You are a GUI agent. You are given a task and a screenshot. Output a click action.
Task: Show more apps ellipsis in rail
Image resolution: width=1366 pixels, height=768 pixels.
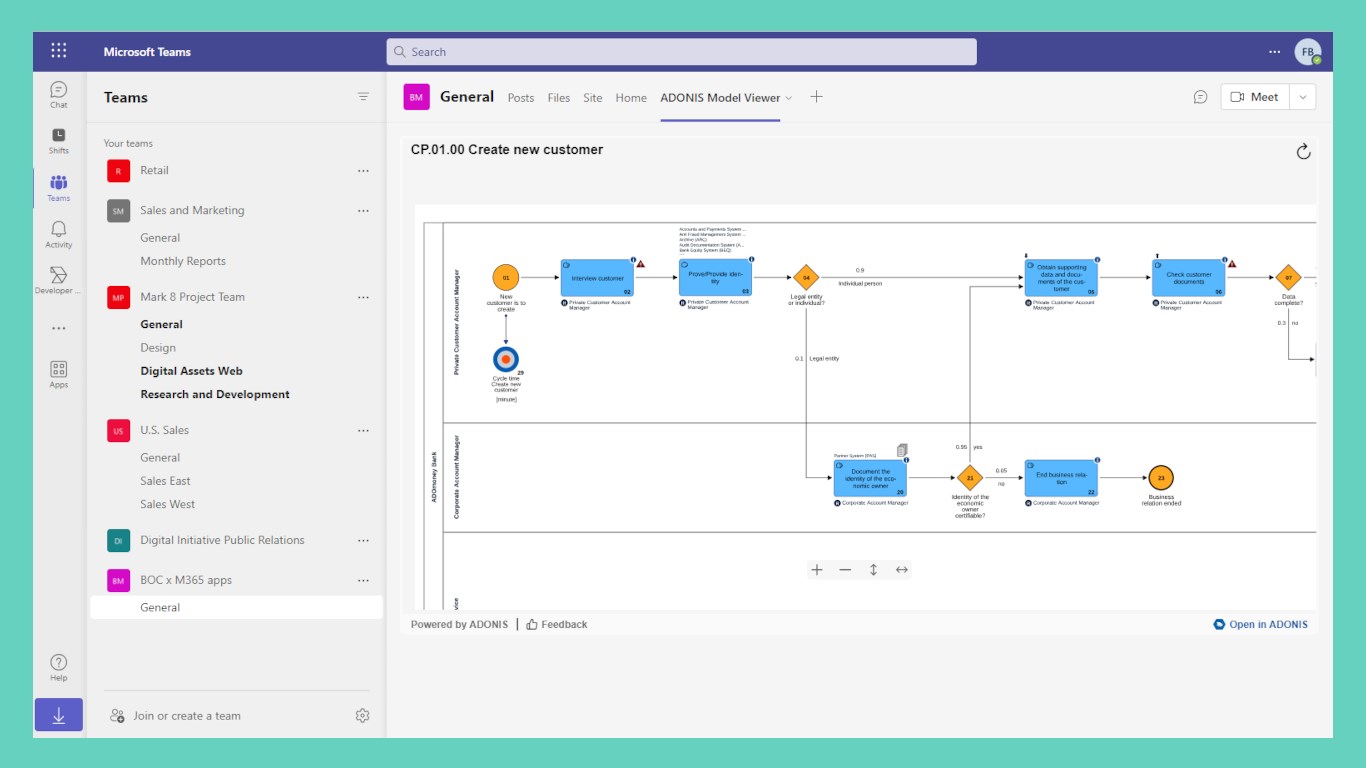pyautogui.click(x=59, y=328)
